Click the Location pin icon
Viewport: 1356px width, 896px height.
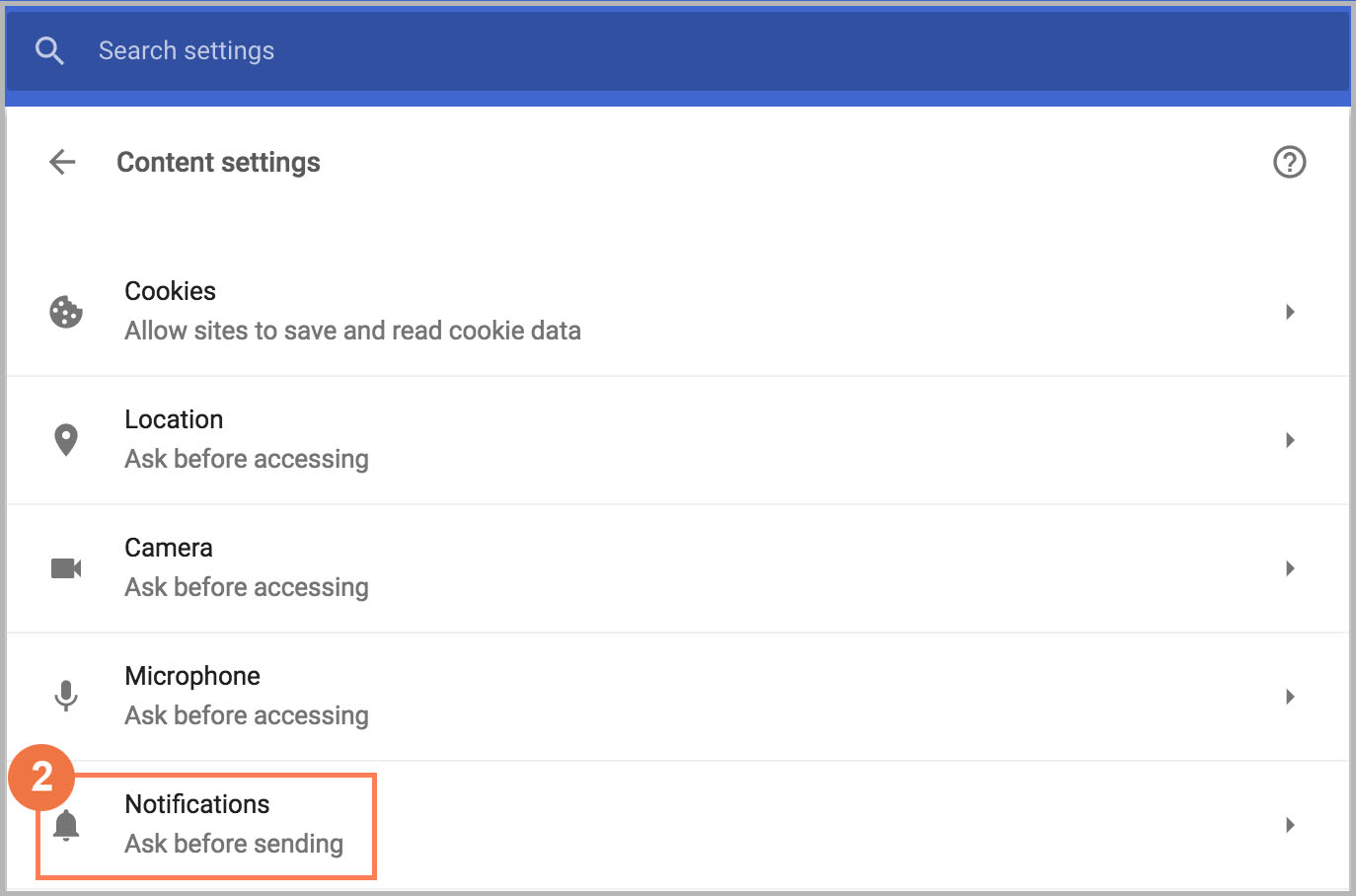pyautogui.click(x=66, y=440)
